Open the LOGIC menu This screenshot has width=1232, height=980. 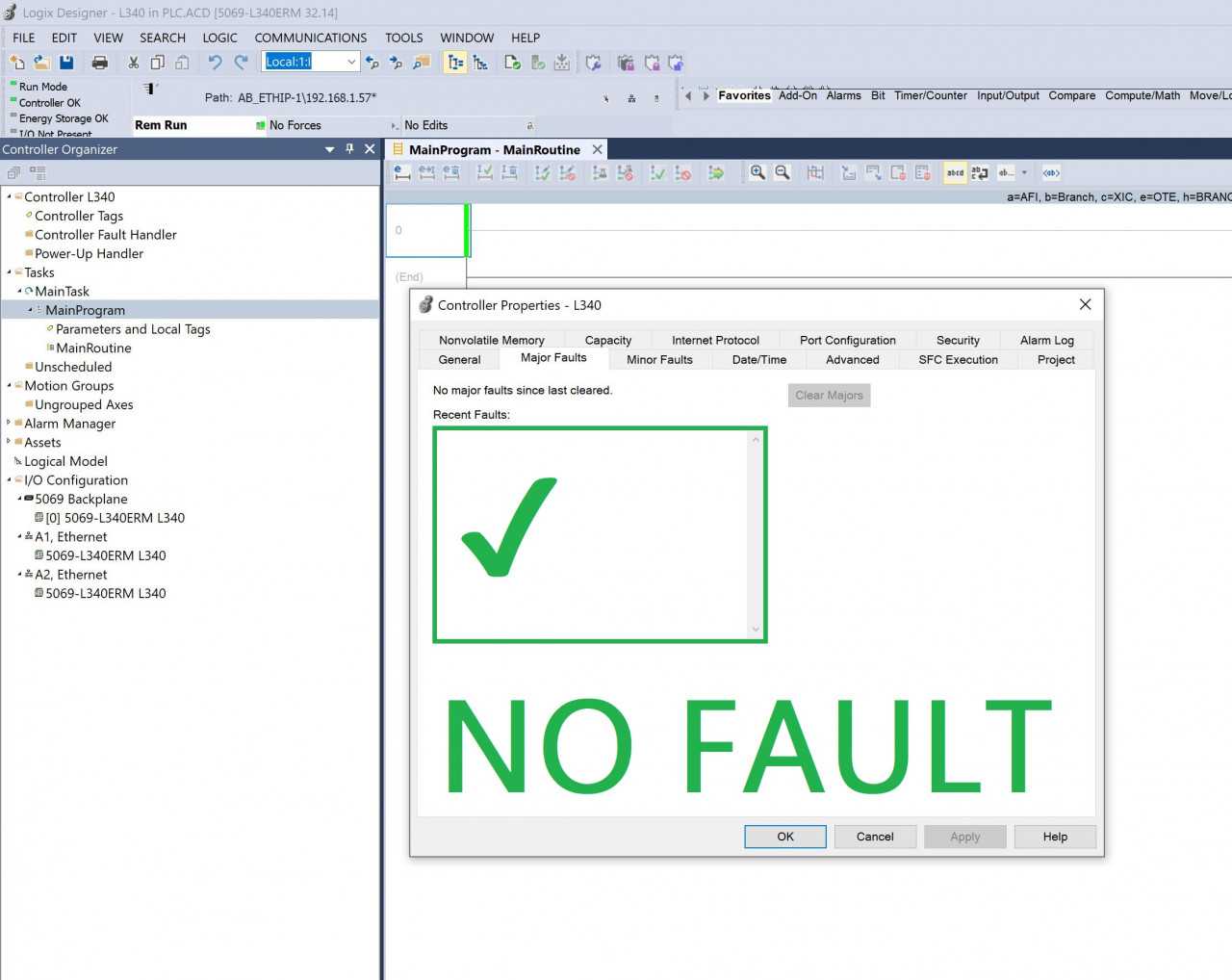[x=219, y=38]
